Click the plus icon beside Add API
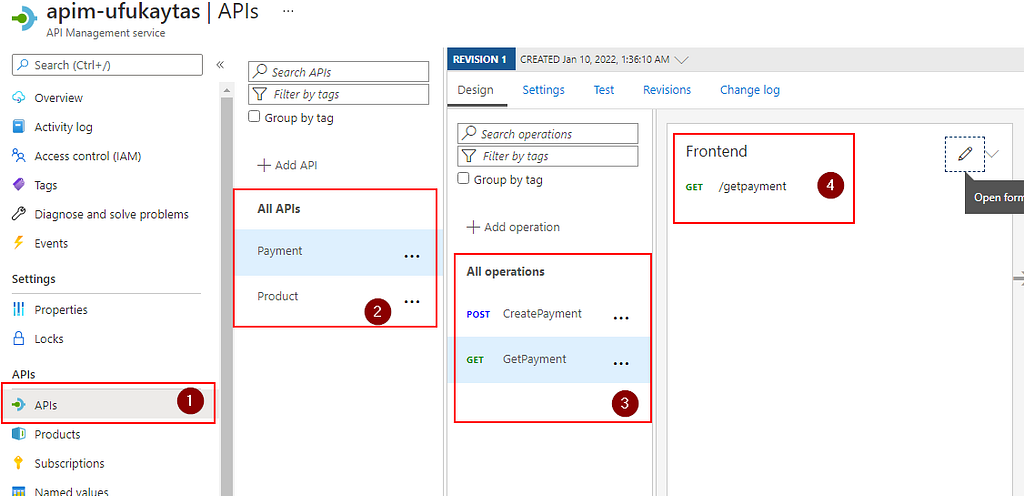The image size is (1024, 496). [x=264, y=165]
